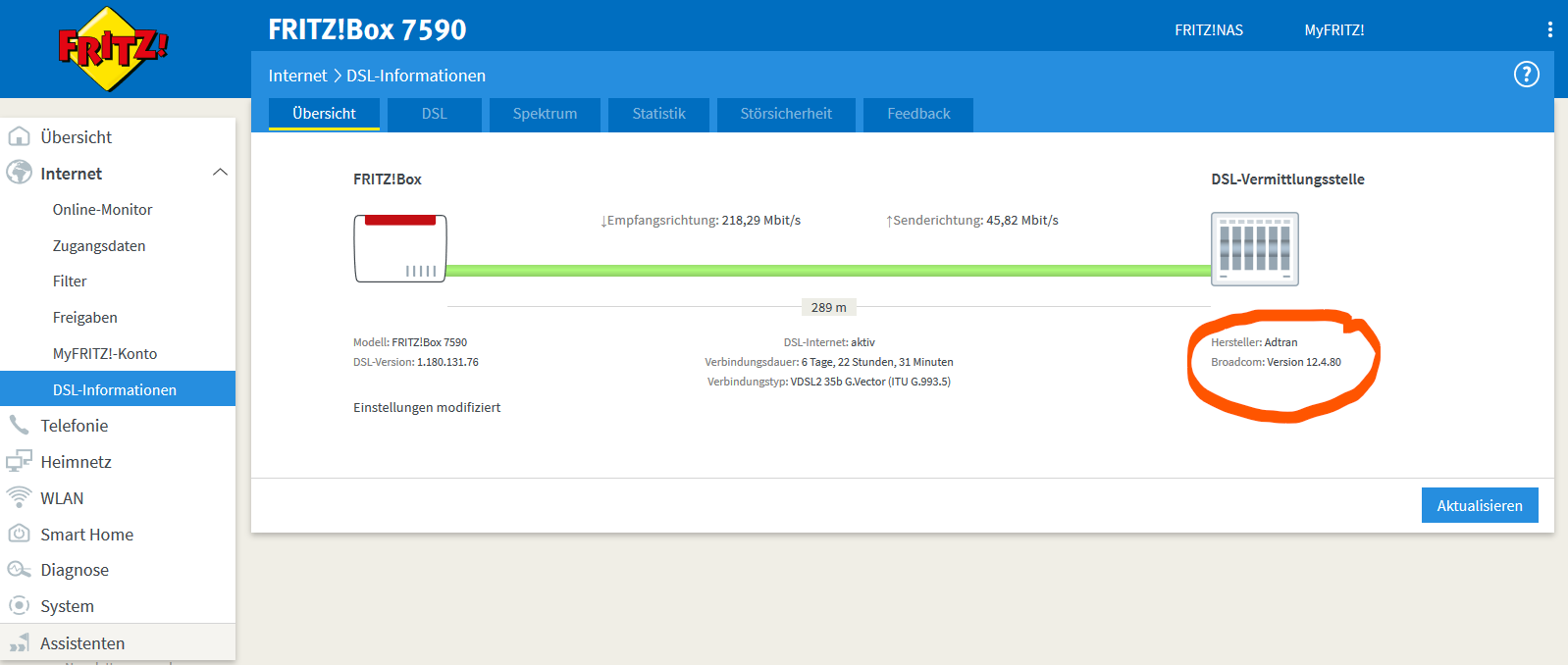Open the help question mark icon
The height and width of the screenshot is (665, 1568).
coord(1526,75)
